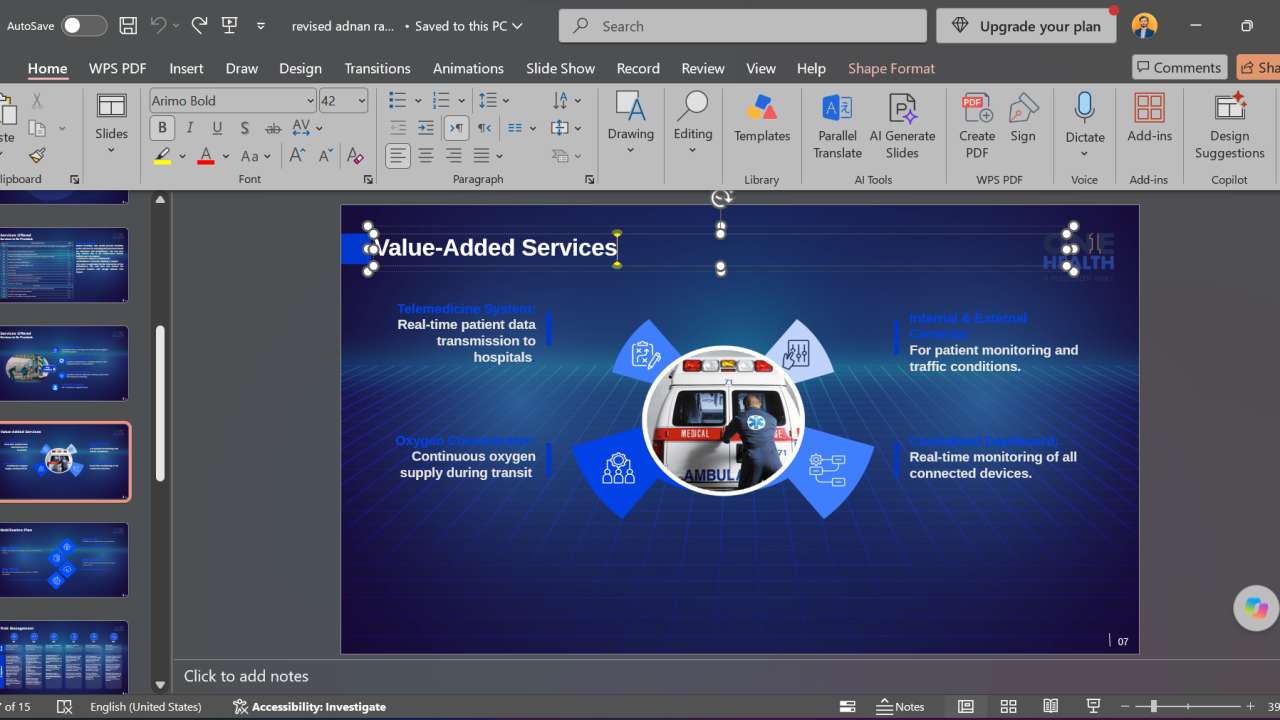Start AI Generate Slides
This screenshot has height=720, width=1280.
coord(902,126)
